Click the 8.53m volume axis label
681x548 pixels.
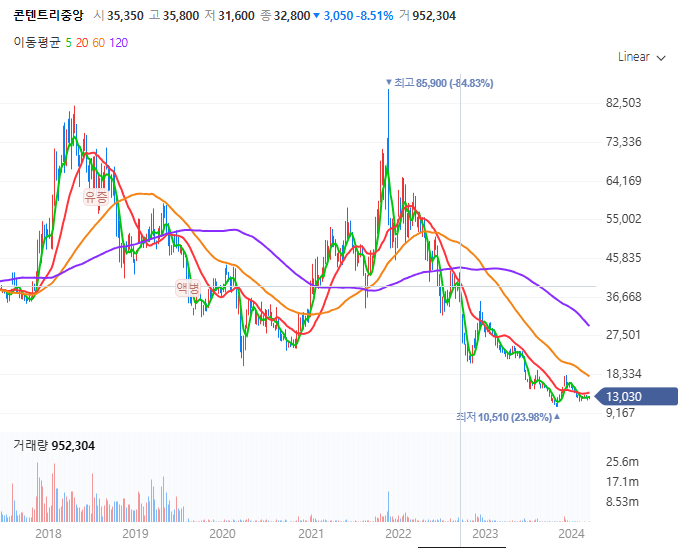click(622, 502)
